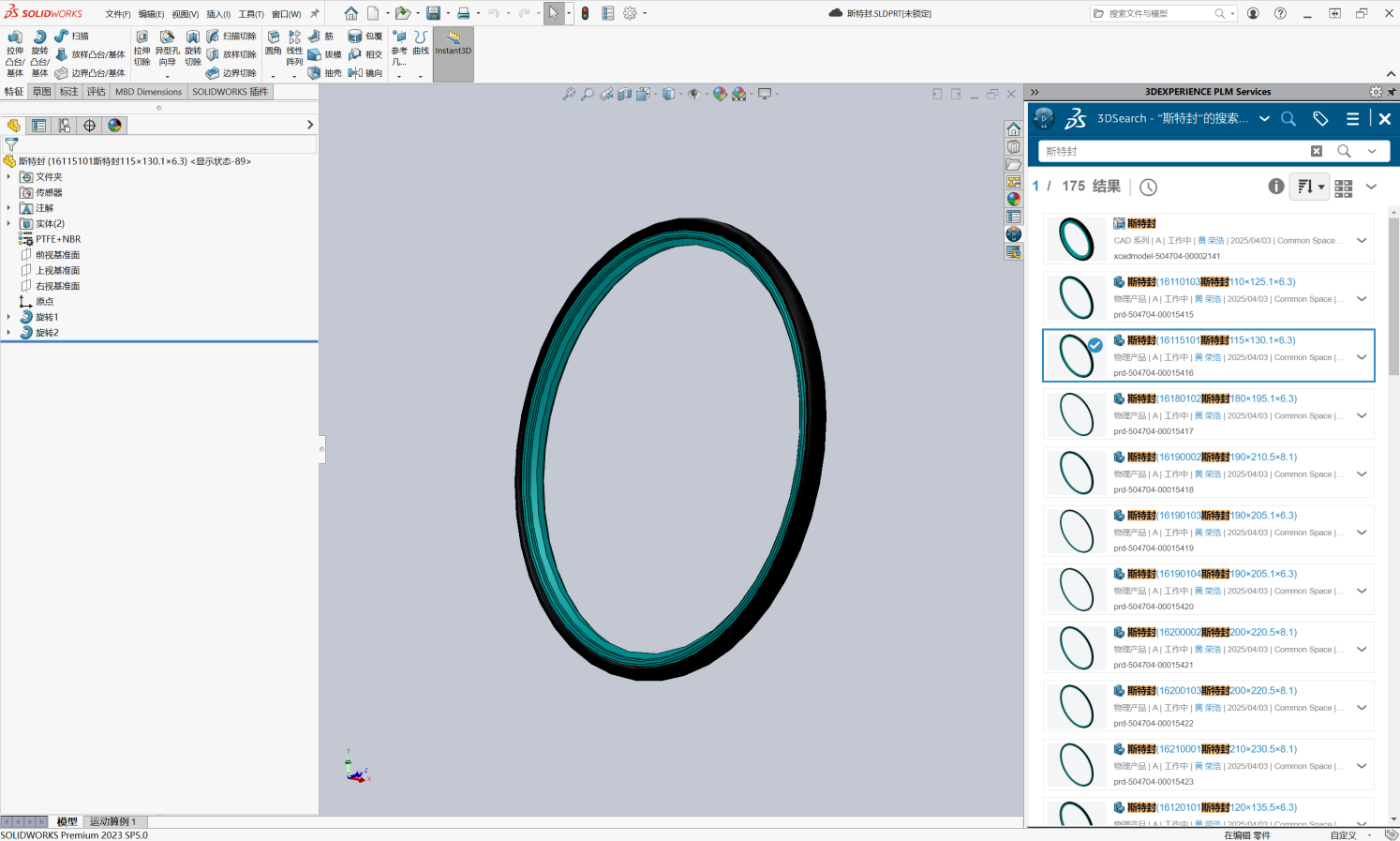
Task: Click the rebuild traffic light icon
Action: click(585, 13)
